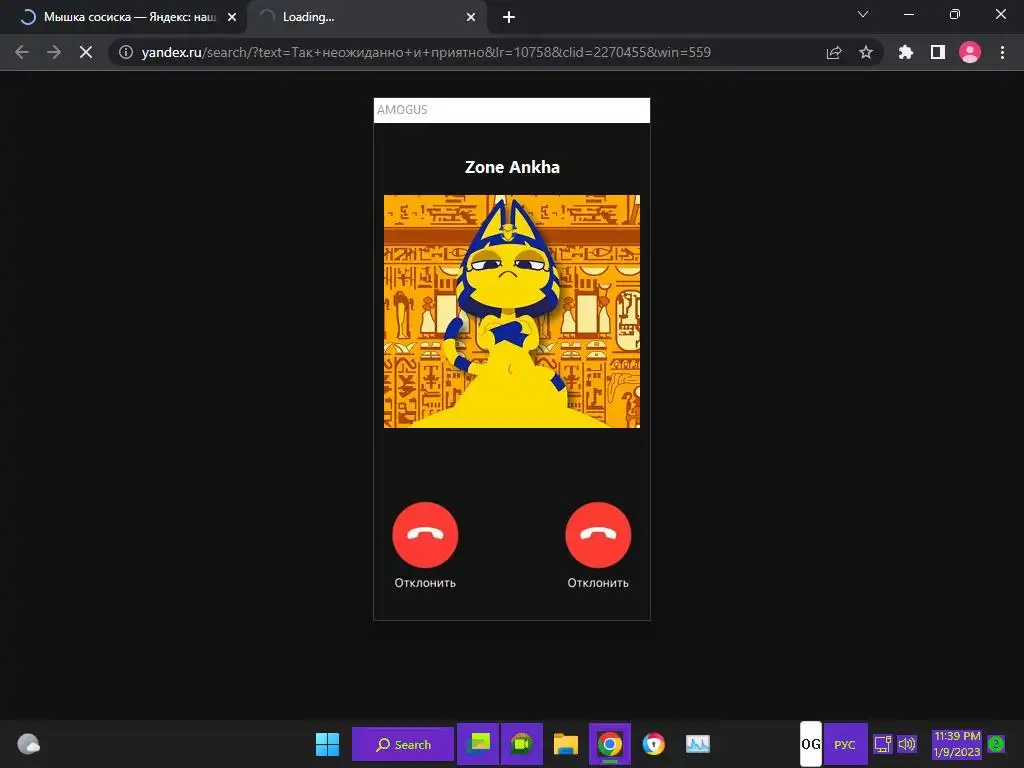Click the taskbar Search box
This screenshot has width=1024, height=768.
coord(403,744)
